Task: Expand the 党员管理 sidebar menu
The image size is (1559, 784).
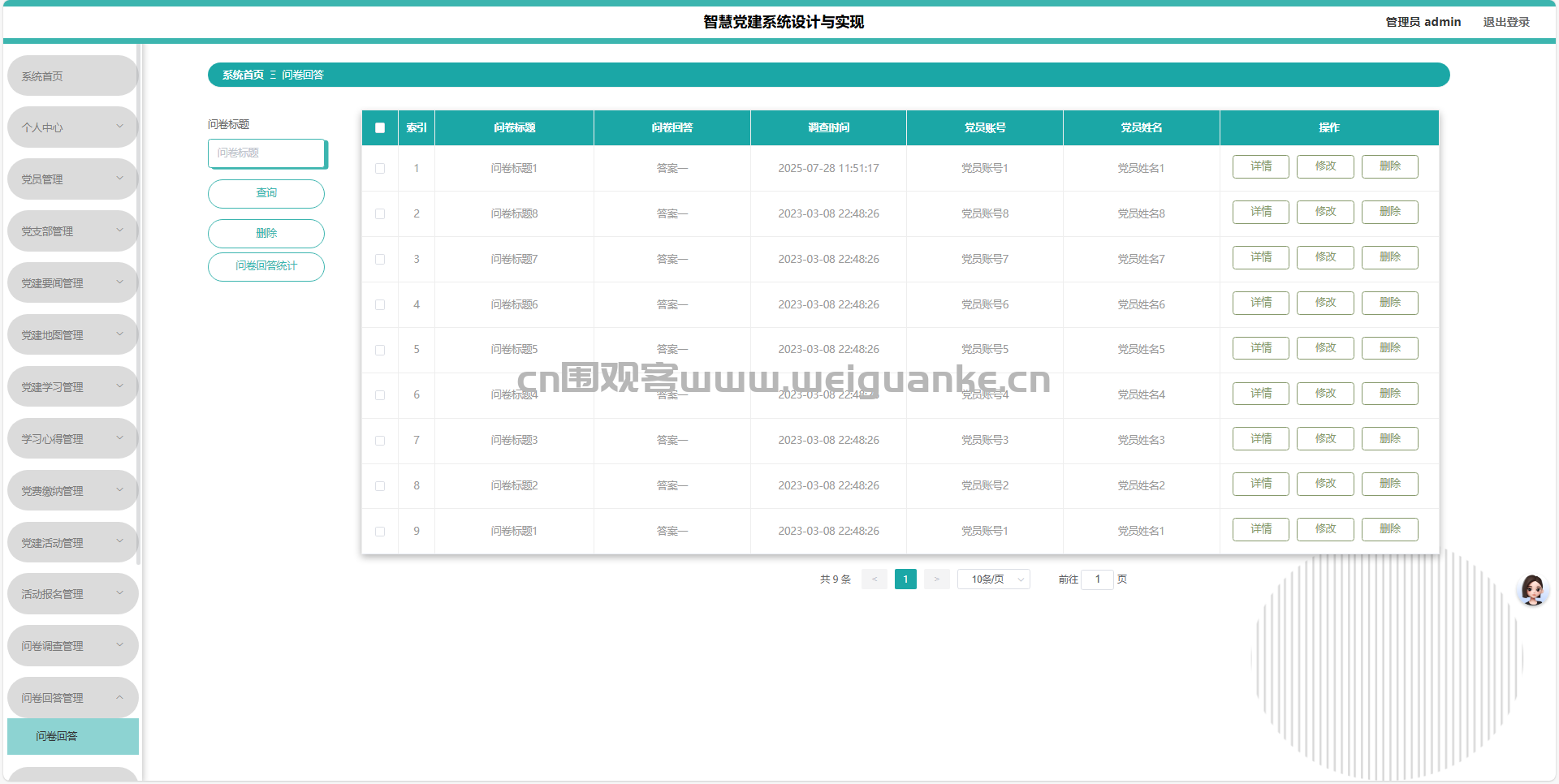Action: click(x=73, y=179)
